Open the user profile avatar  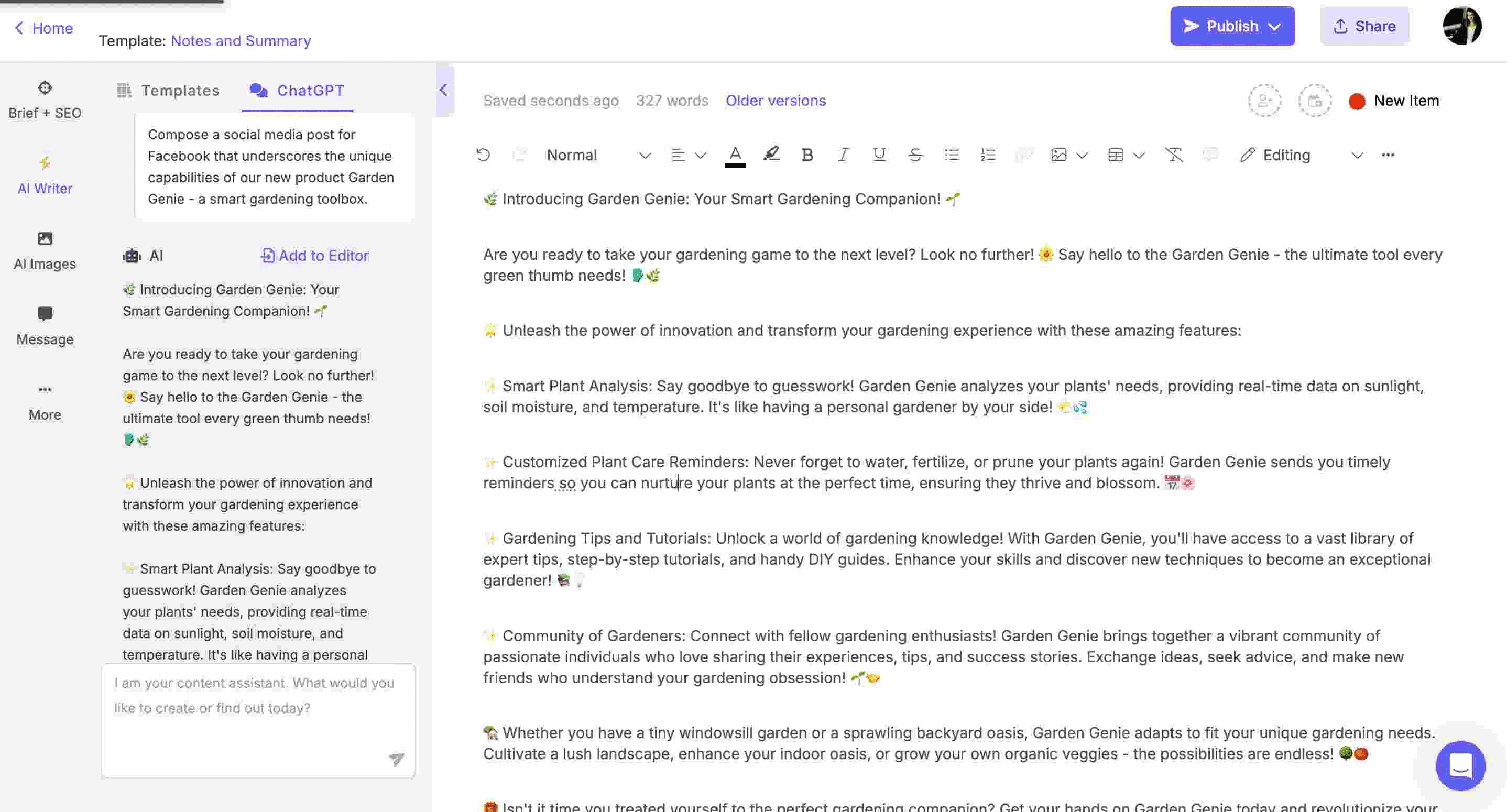point(1461,26)
